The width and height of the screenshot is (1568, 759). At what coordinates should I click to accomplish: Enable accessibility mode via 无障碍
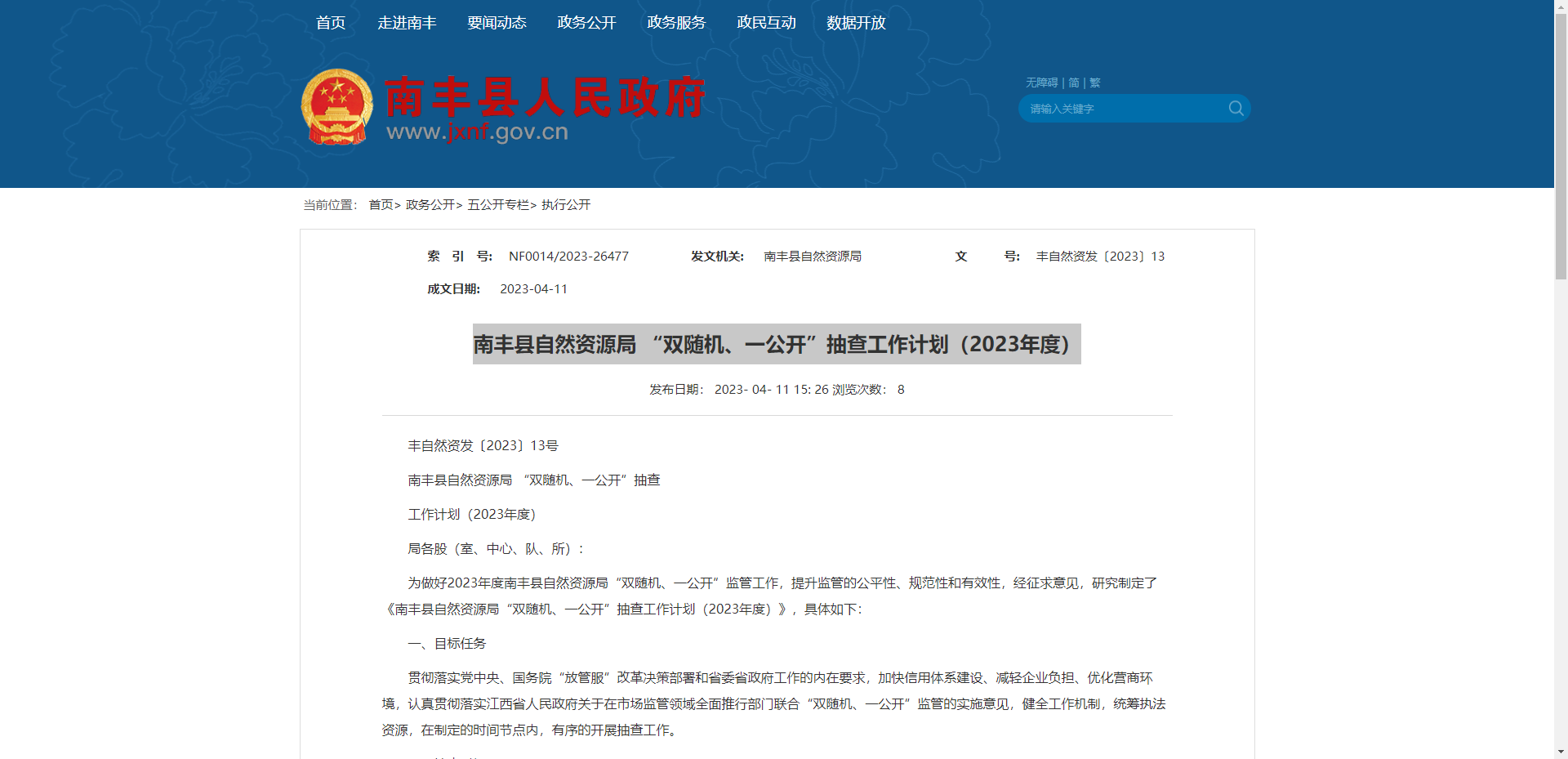coord(1042,83)
